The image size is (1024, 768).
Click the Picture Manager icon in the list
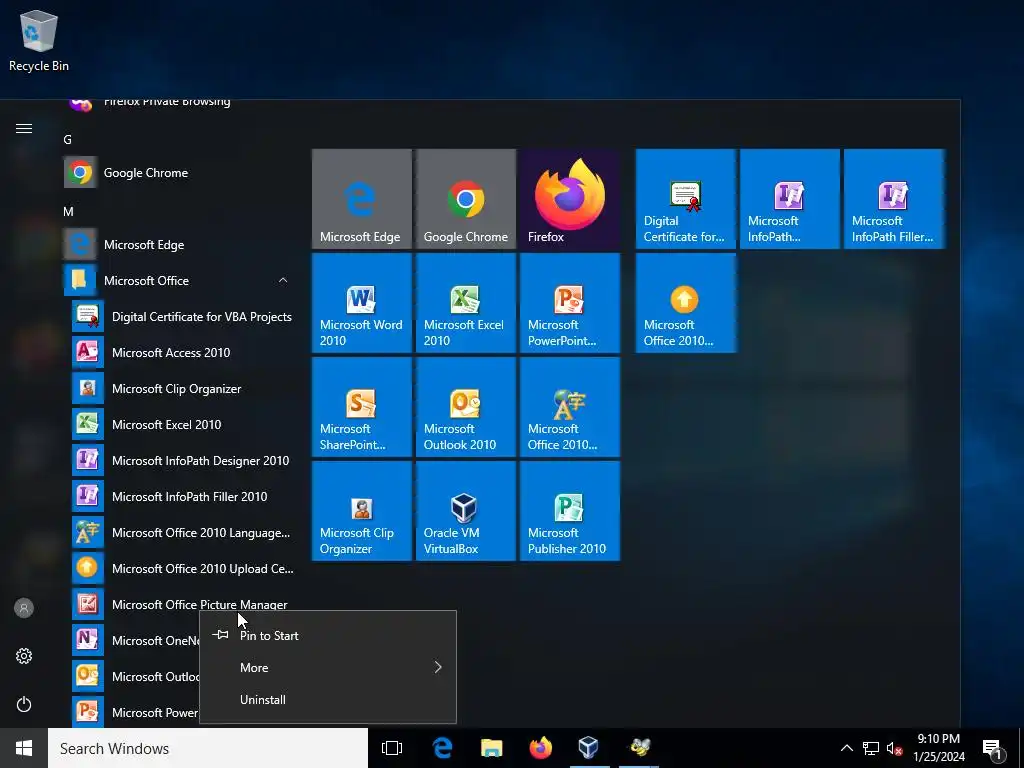click(x=88, y=604)
